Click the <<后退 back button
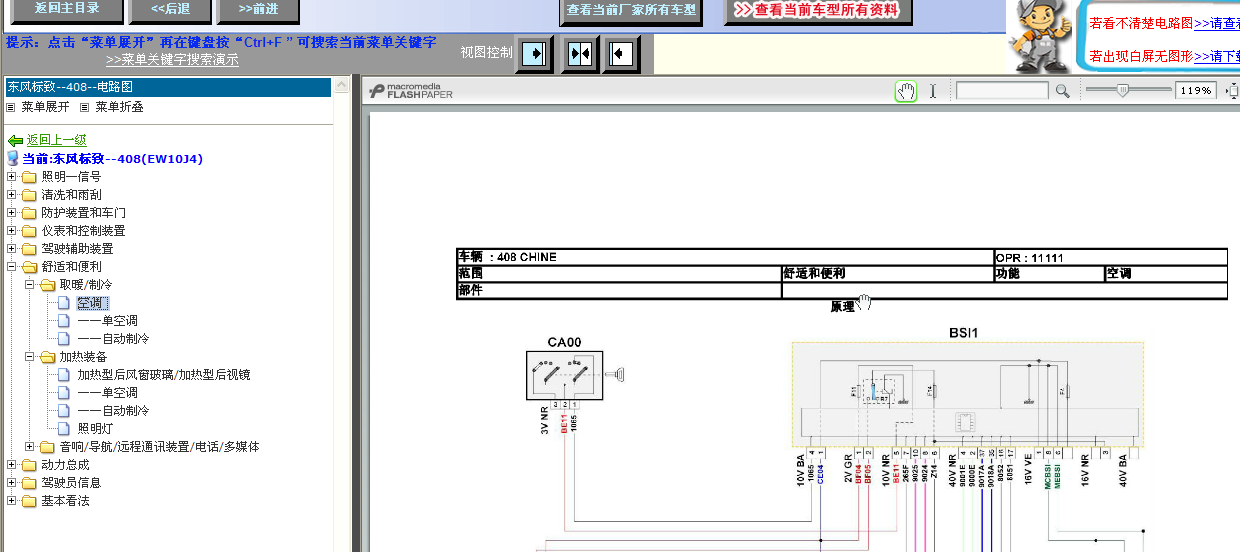This screenshot has height=552, width=1240. [172, 10]
